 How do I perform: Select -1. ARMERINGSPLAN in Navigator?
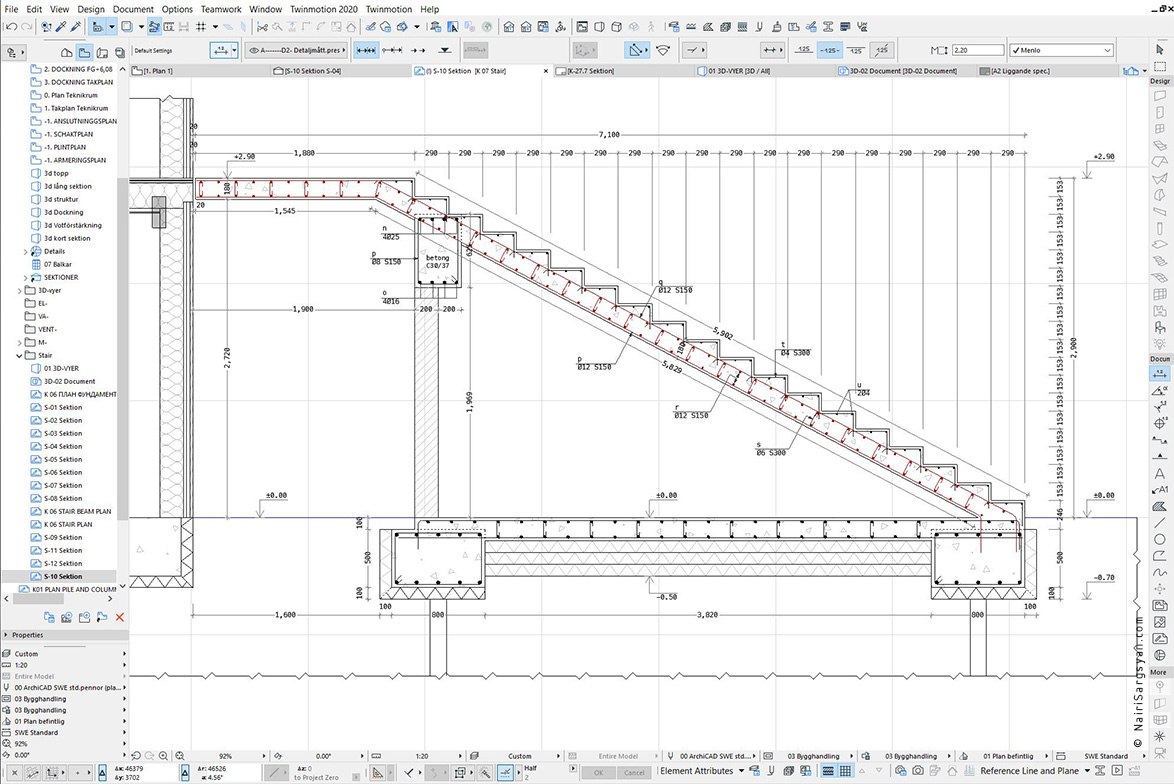(x=74, y=160)
